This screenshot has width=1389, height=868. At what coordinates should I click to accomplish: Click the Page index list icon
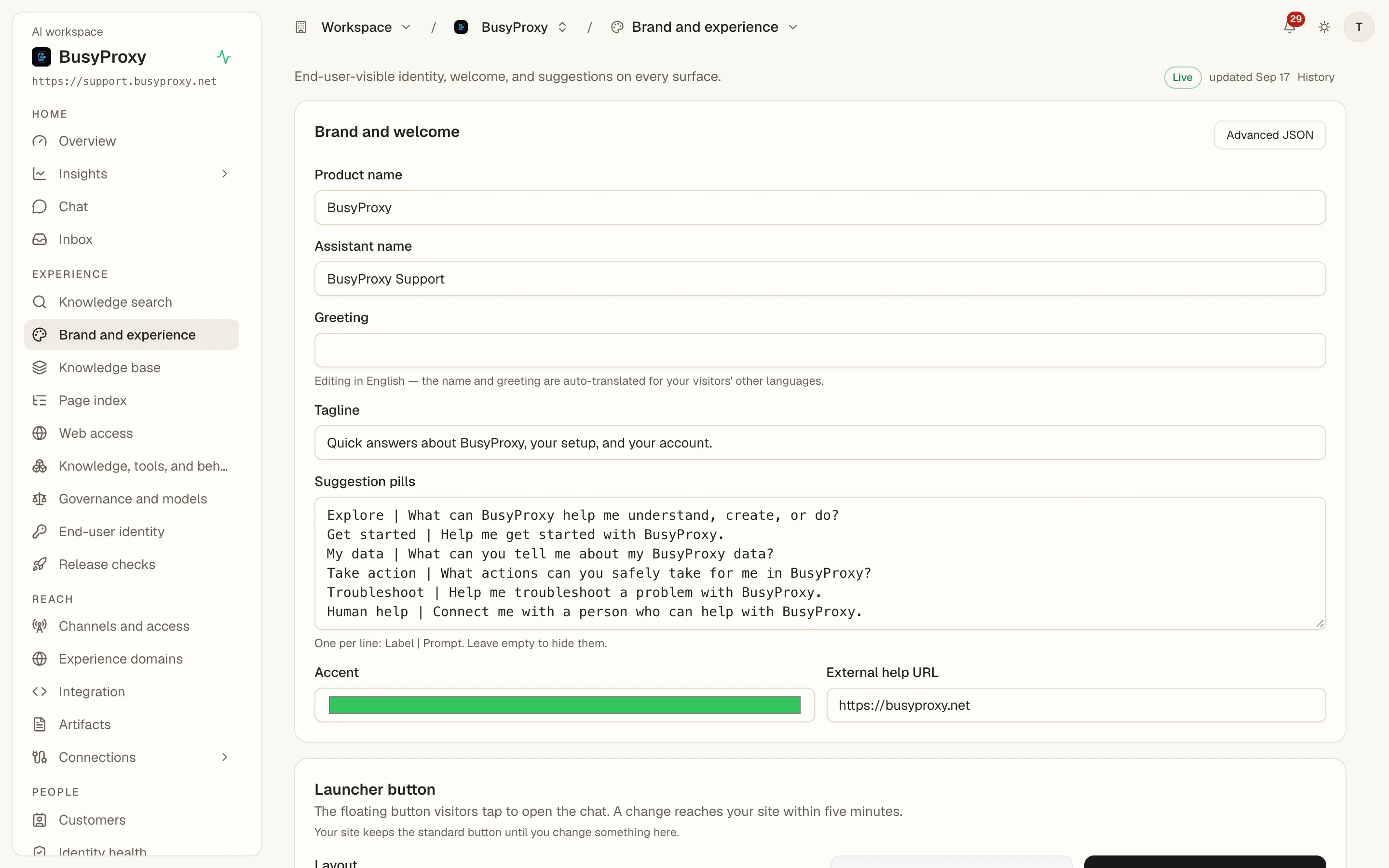(x=40, y=400)
